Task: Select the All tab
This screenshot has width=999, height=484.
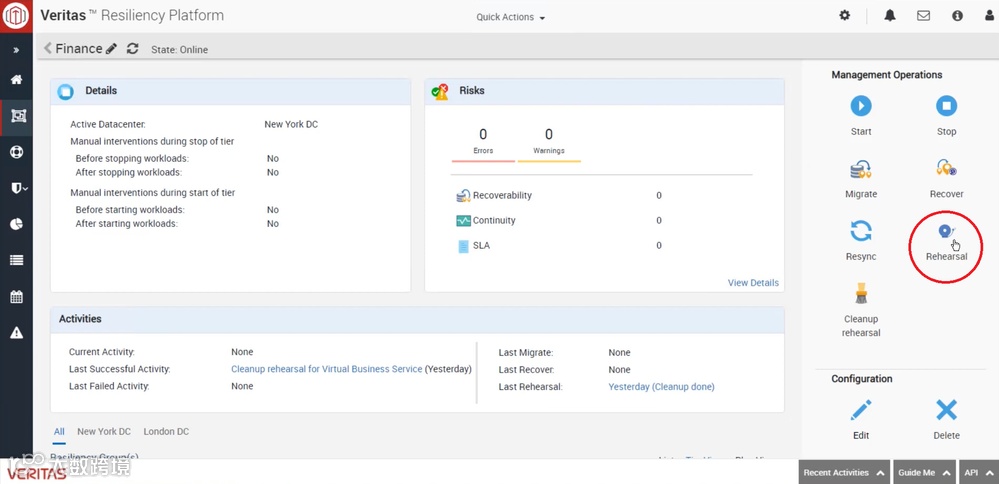Action: (x=59, y=432)
